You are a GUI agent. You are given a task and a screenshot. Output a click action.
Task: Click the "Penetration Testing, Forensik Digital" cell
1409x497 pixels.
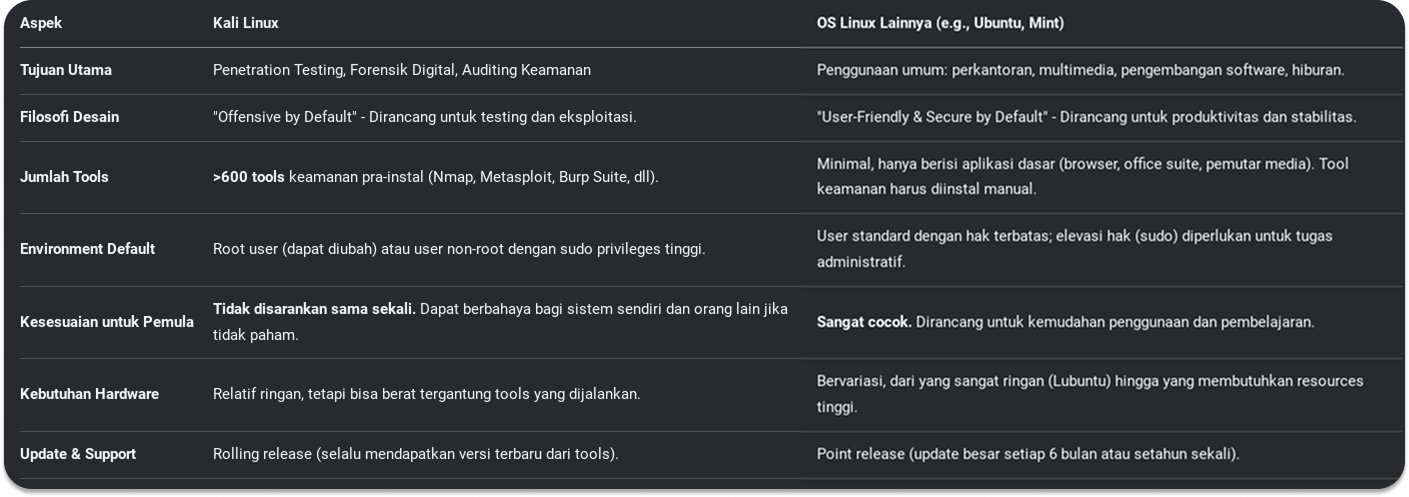click(x=401, y=70)
